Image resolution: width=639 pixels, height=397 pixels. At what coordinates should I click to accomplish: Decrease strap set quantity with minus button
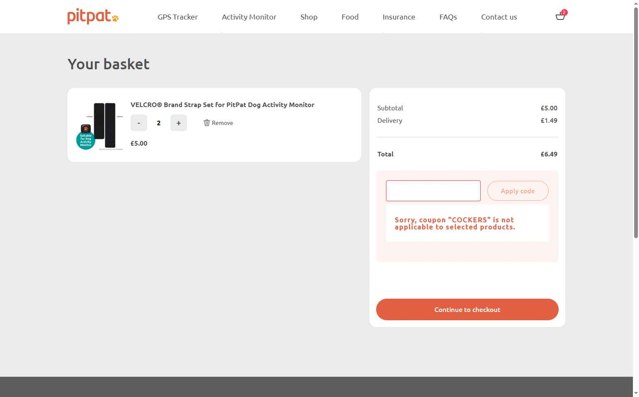tap(139, 123)
